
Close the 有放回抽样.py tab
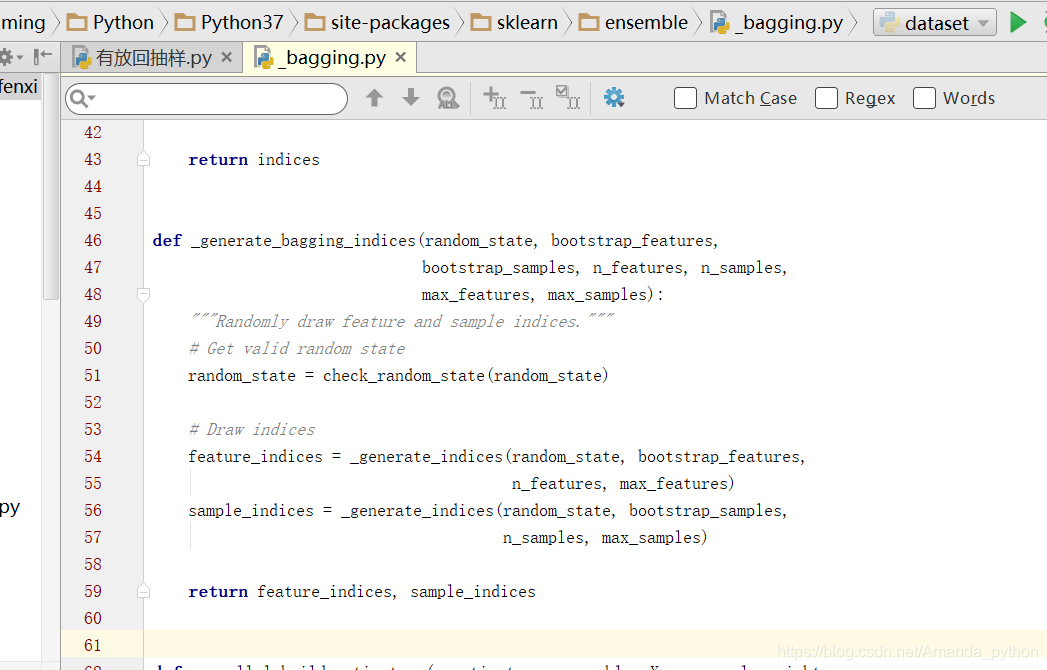(227, 57)
